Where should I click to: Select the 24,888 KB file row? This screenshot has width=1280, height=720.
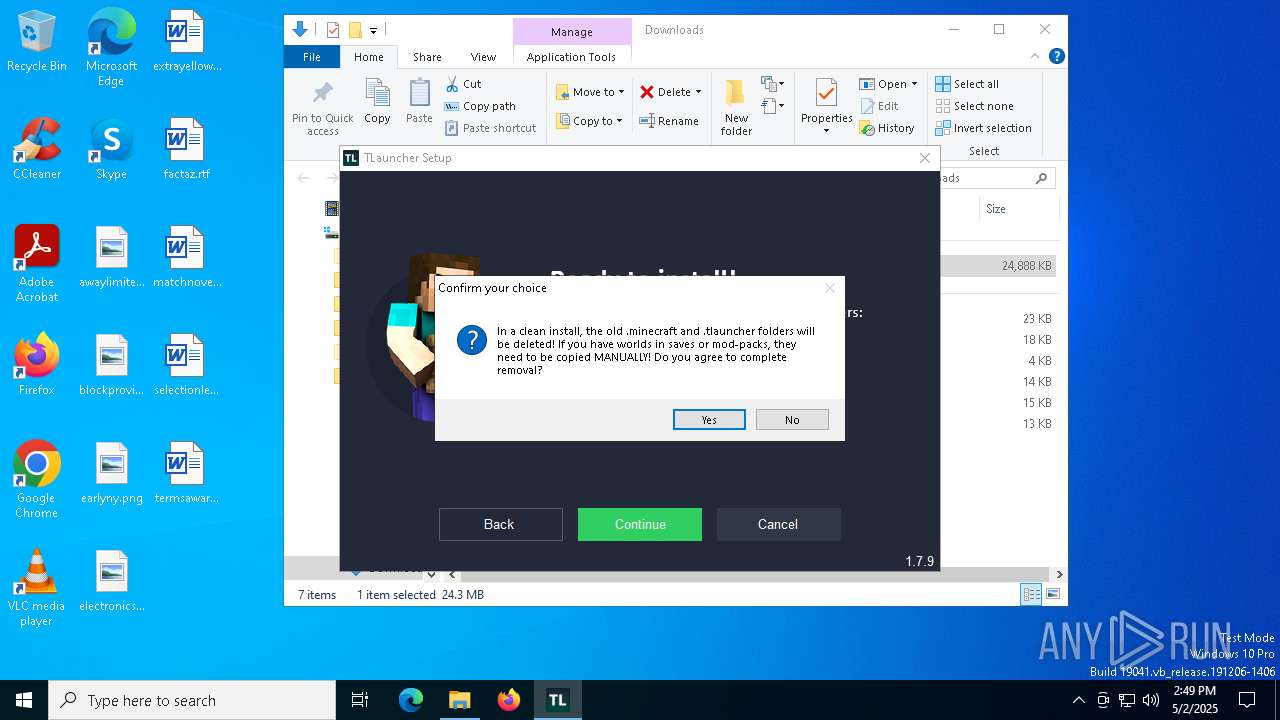[x=998, y=266]
